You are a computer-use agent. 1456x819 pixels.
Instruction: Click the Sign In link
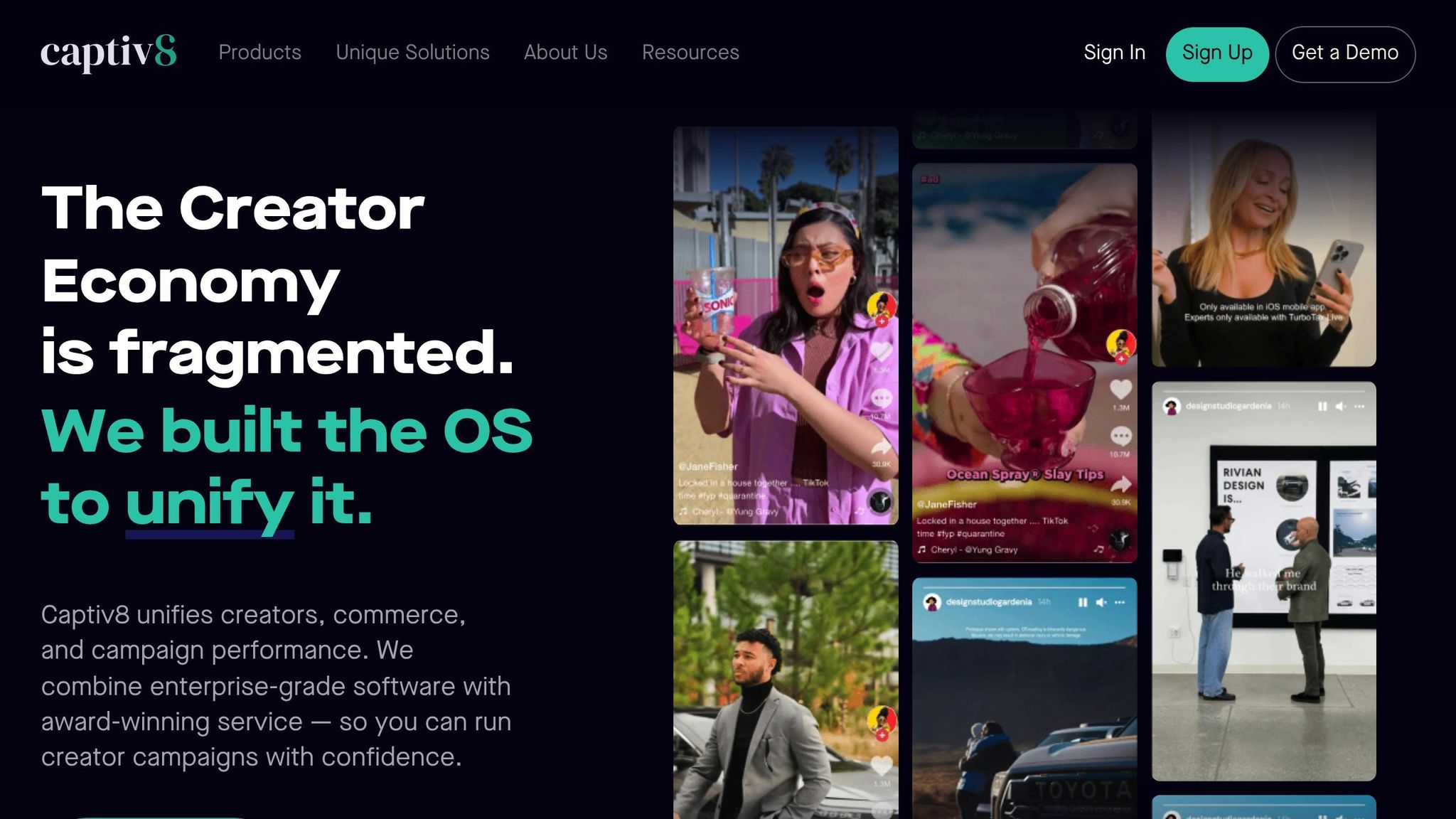click(x=1115, y=53)
